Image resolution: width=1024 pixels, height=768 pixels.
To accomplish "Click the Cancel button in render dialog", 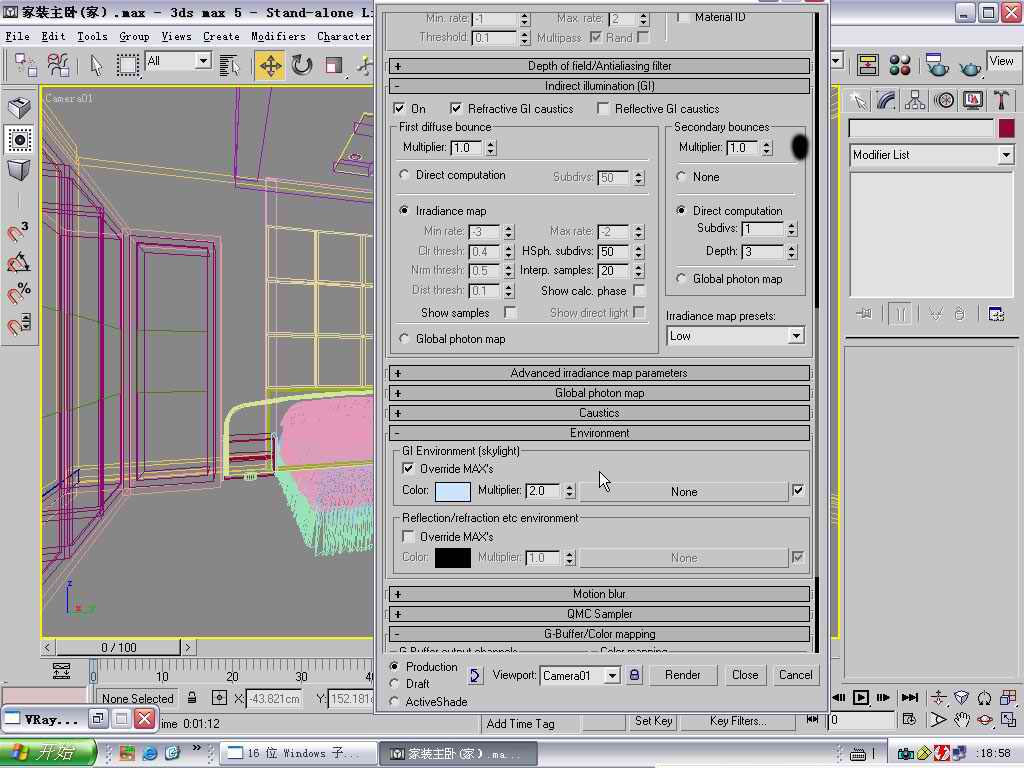I will click(x=795, y=675).
